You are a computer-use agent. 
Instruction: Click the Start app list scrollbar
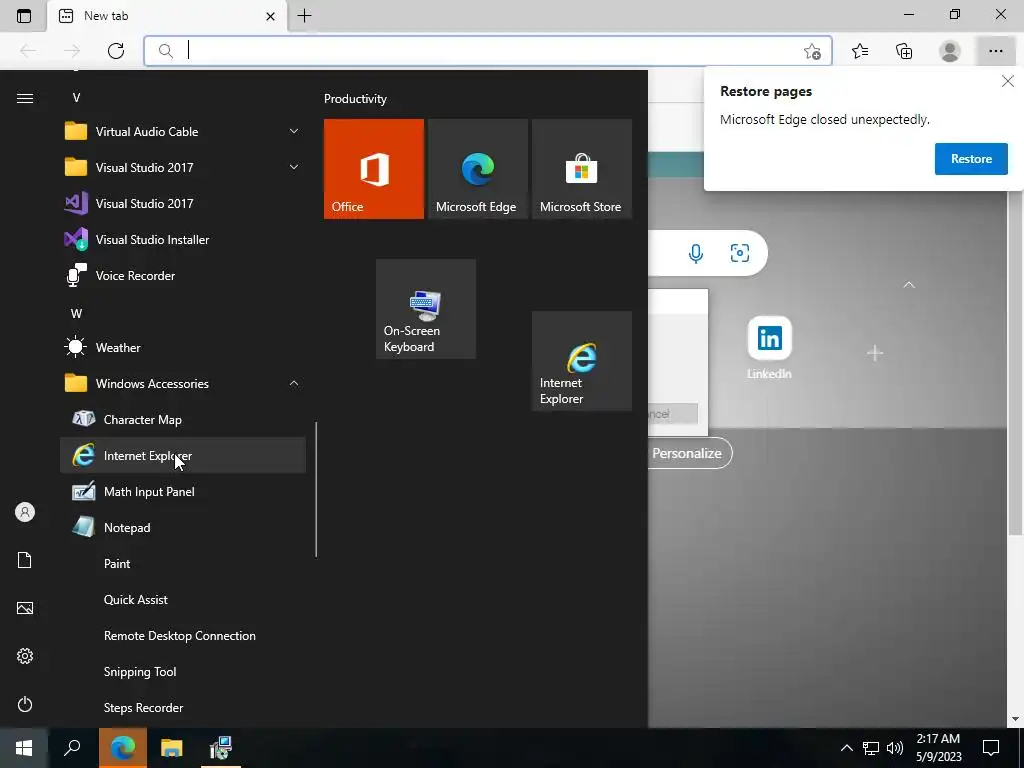click(316, 489)
